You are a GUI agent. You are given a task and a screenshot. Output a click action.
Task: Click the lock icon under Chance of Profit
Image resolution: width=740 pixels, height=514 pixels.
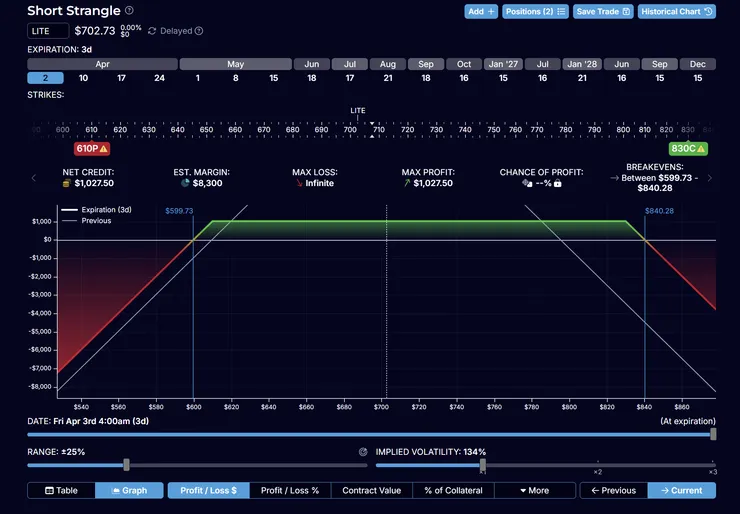pyautogui.click(x=557, y=184)
